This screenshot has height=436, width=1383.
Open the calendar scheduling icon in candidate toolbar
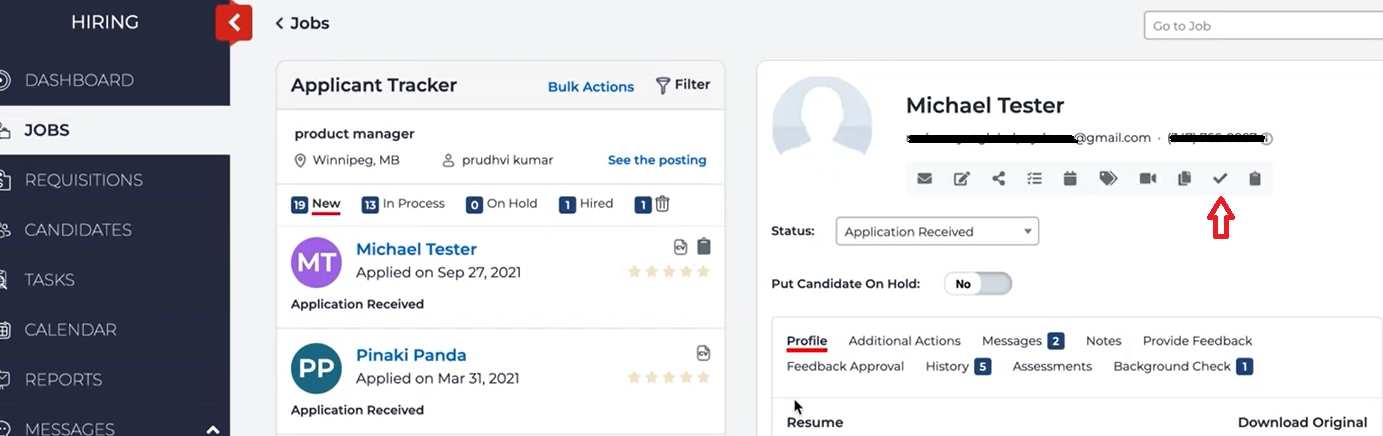[x=1069, y=179]
